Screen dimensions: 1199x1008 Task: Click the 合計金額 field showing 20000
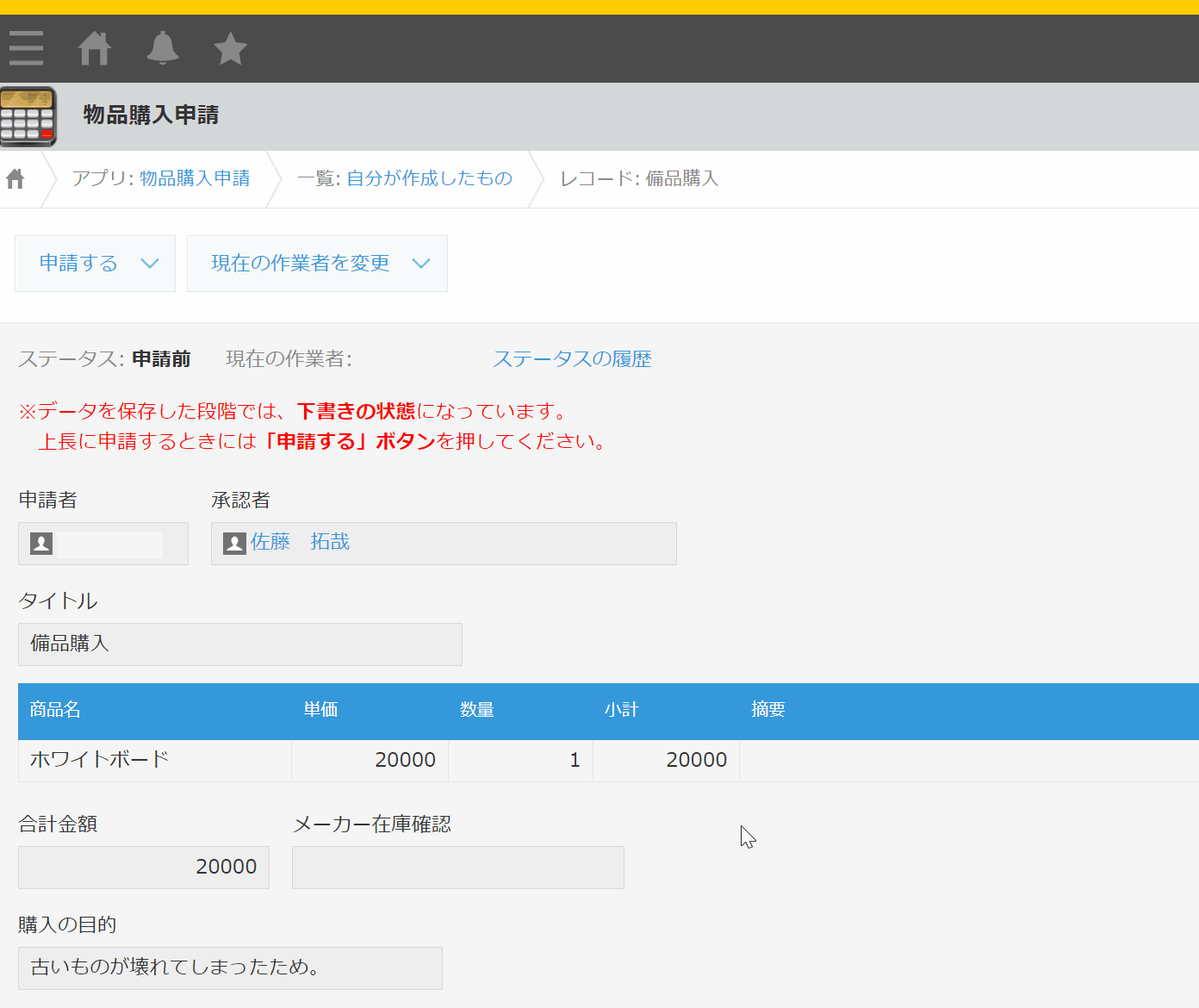tap(144, 868)
